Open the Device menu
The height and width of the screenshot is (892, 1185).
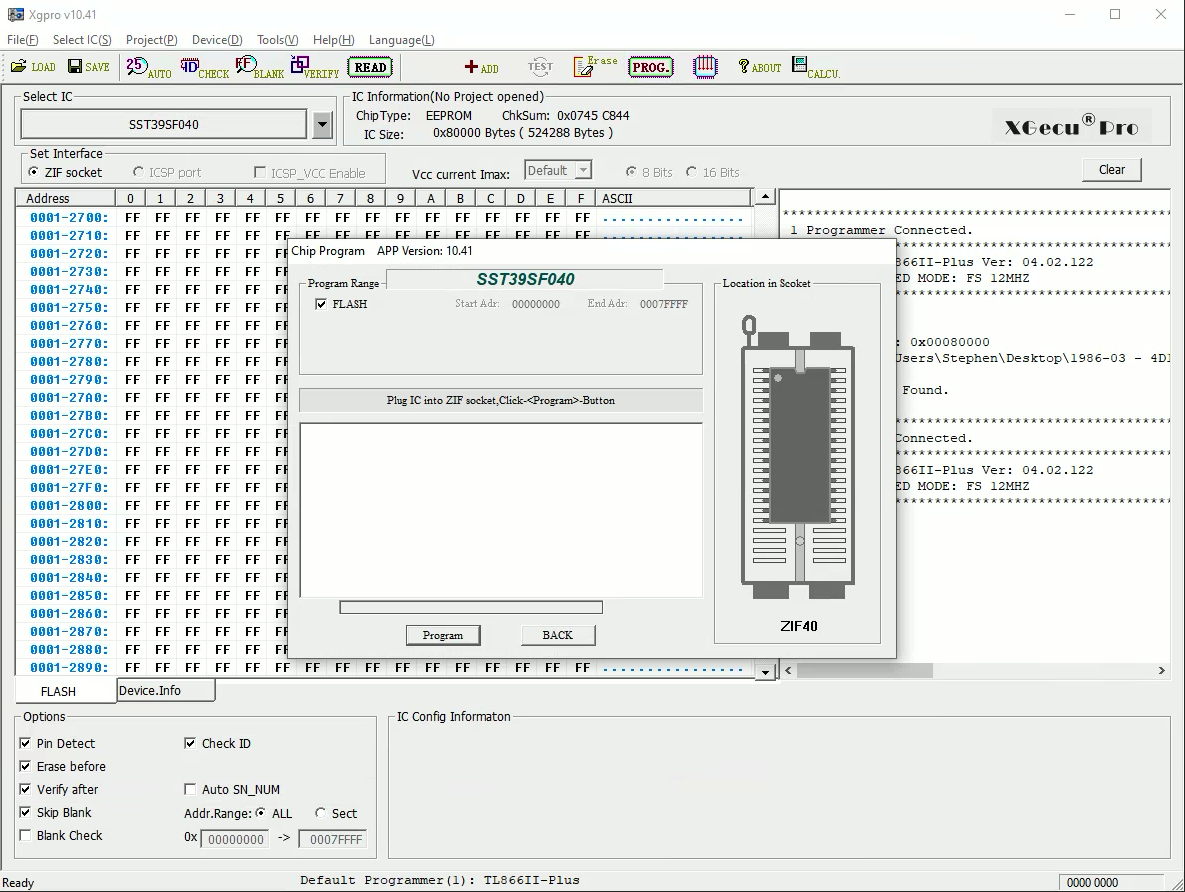pyautogui.click(x=216, y=40)
